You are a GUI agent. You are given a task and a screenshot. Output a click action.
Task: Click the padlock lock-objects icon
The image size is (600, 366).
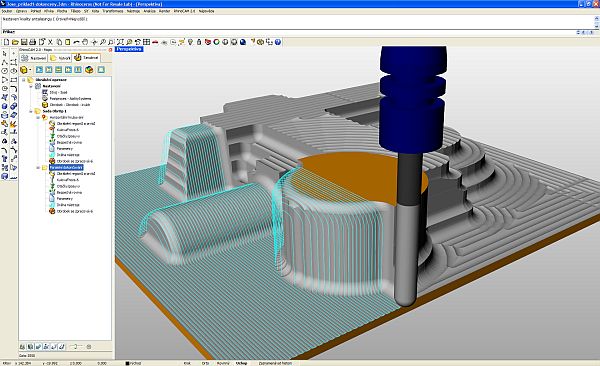199,42
